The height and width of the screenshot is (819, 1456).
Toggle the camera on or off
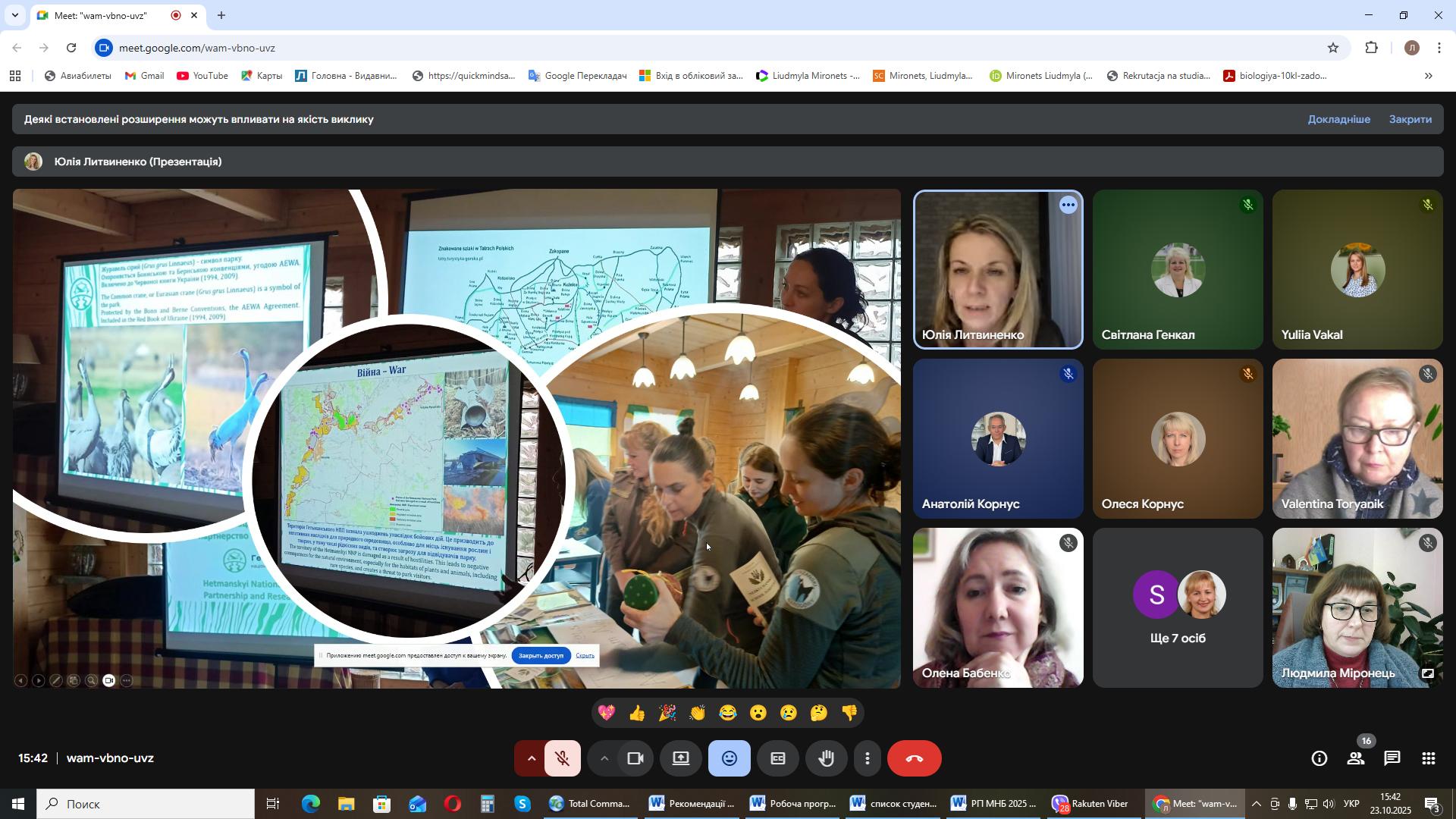click(635, 759)
